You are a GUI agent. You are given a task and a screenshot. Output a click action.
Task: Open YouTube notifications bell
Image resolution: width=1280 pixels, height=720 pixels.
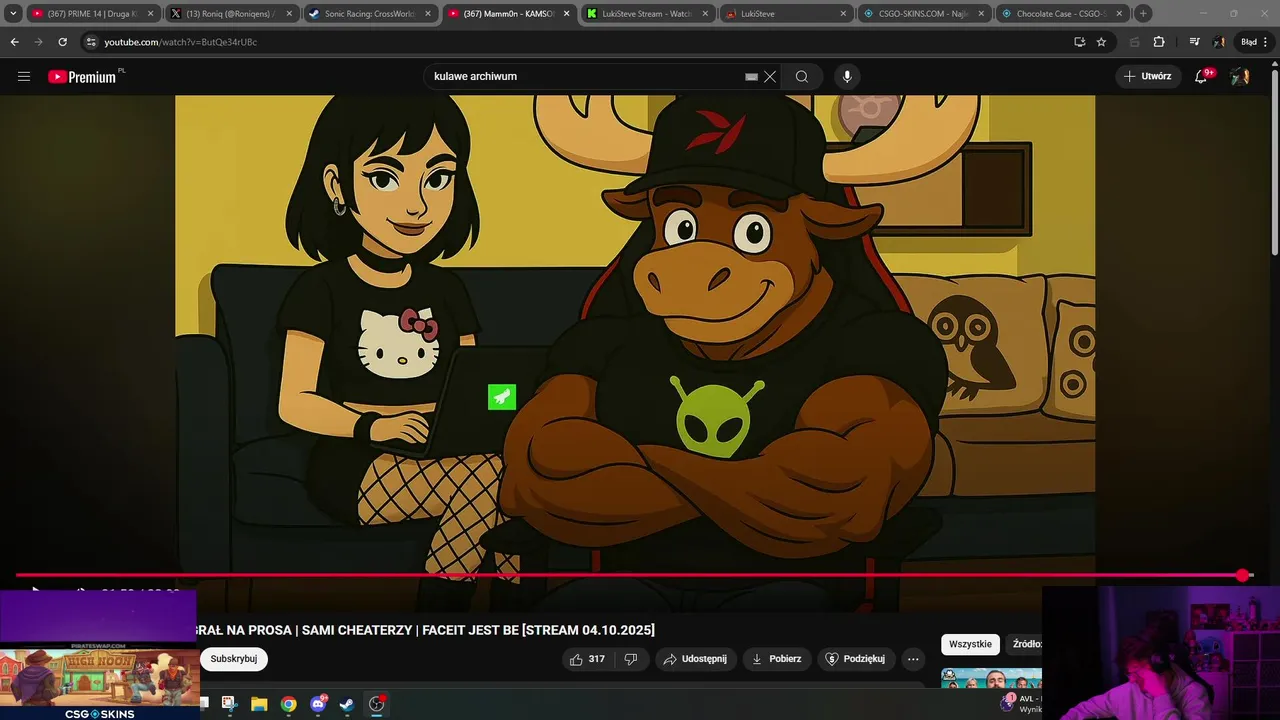pos(1202,76)
